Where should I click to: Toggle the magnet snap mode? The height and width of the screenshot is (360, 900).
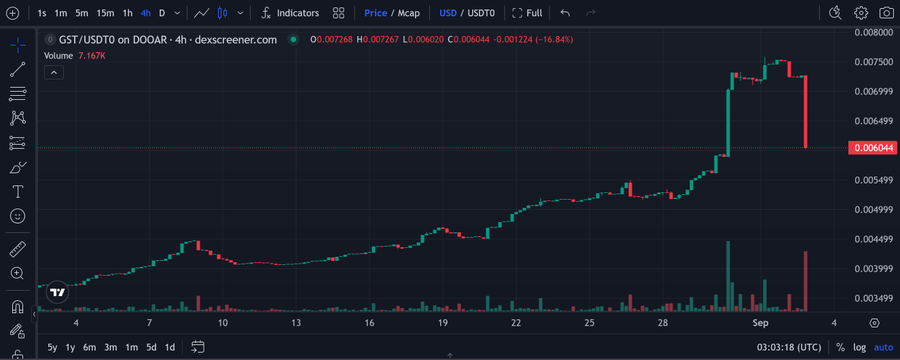click(18, 307)
